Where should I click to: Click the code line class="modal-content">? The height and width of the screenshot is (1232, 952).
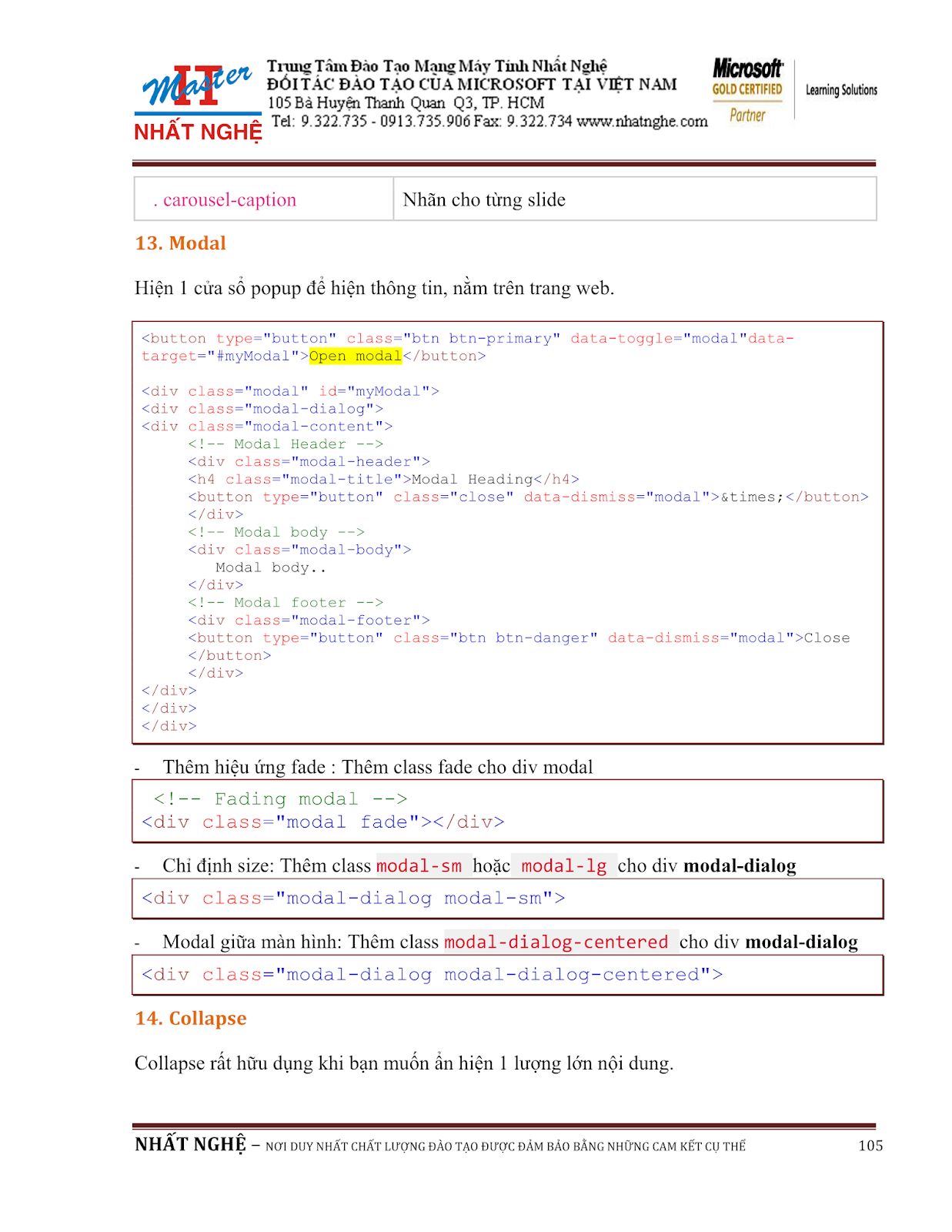click(x=267, y=427)
